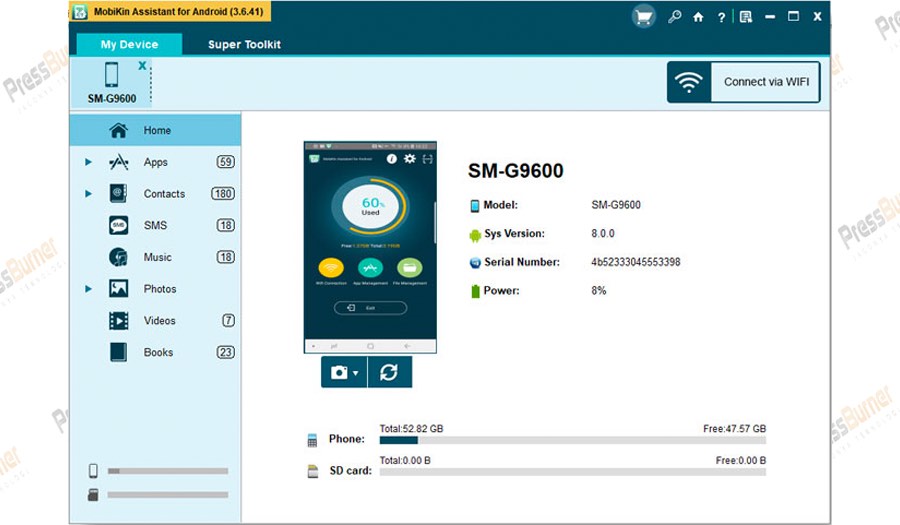Click the Connect via WIFI button

pos(744,82)
